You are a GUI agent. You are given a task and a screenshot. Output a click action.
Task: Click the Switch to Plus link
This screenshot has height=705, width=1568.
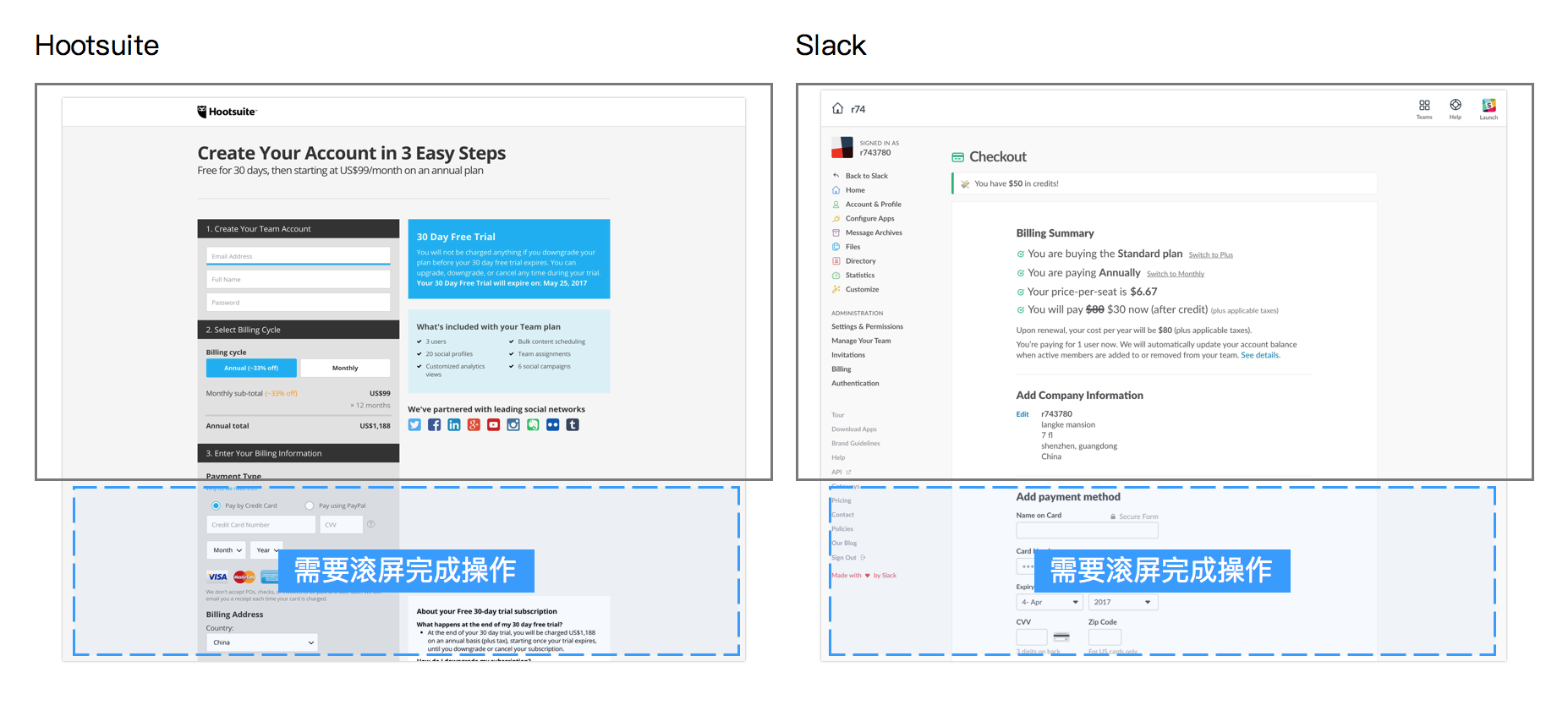click(x=1211, y=255)
